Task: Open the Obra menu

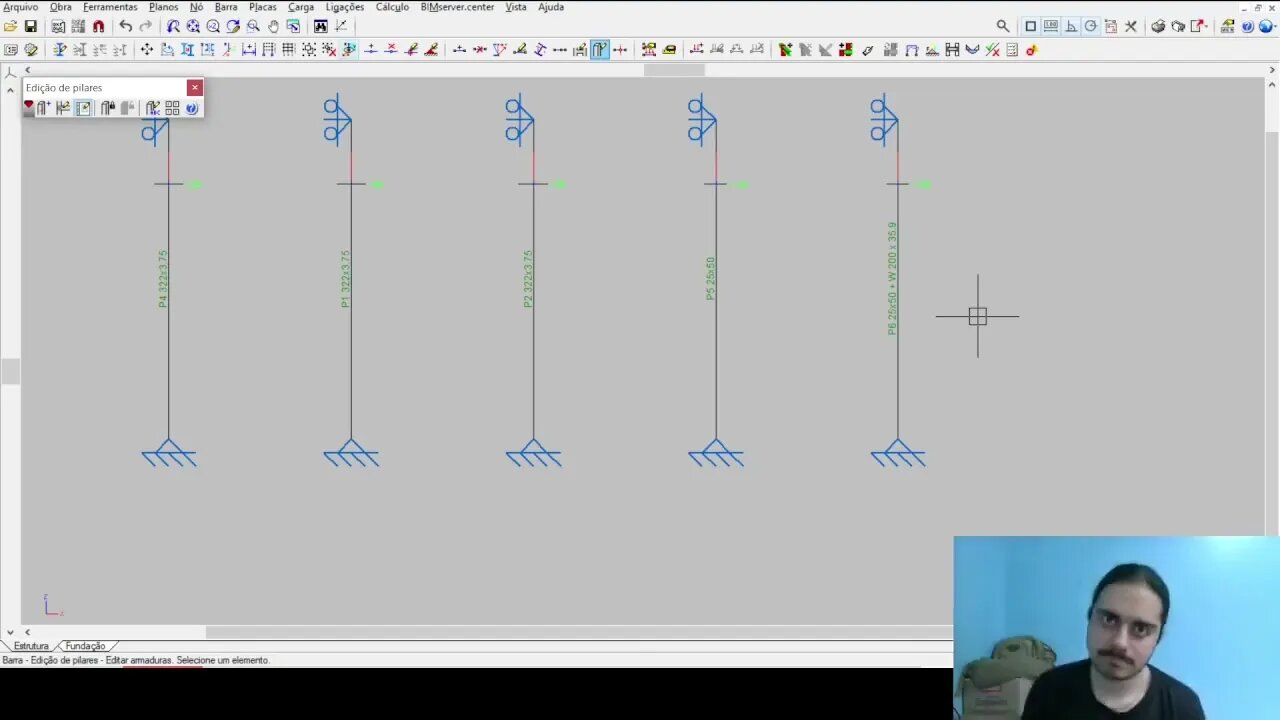Action: click(61, 7)
